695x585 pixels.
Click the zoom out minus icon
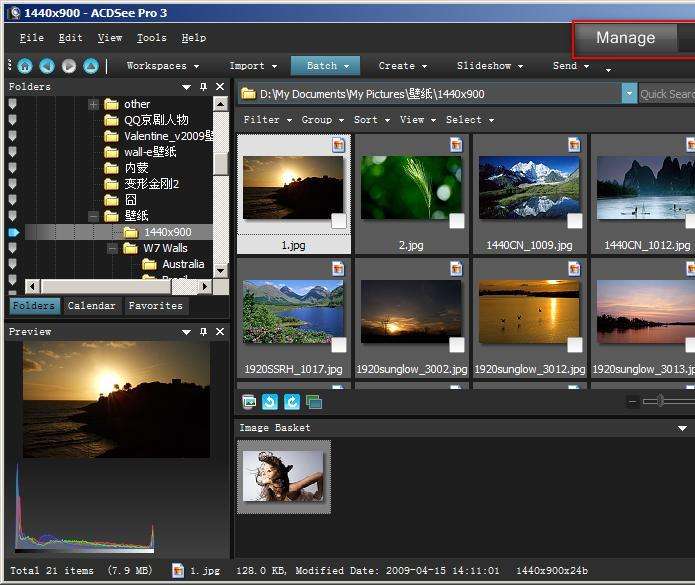tap(633, 402)
